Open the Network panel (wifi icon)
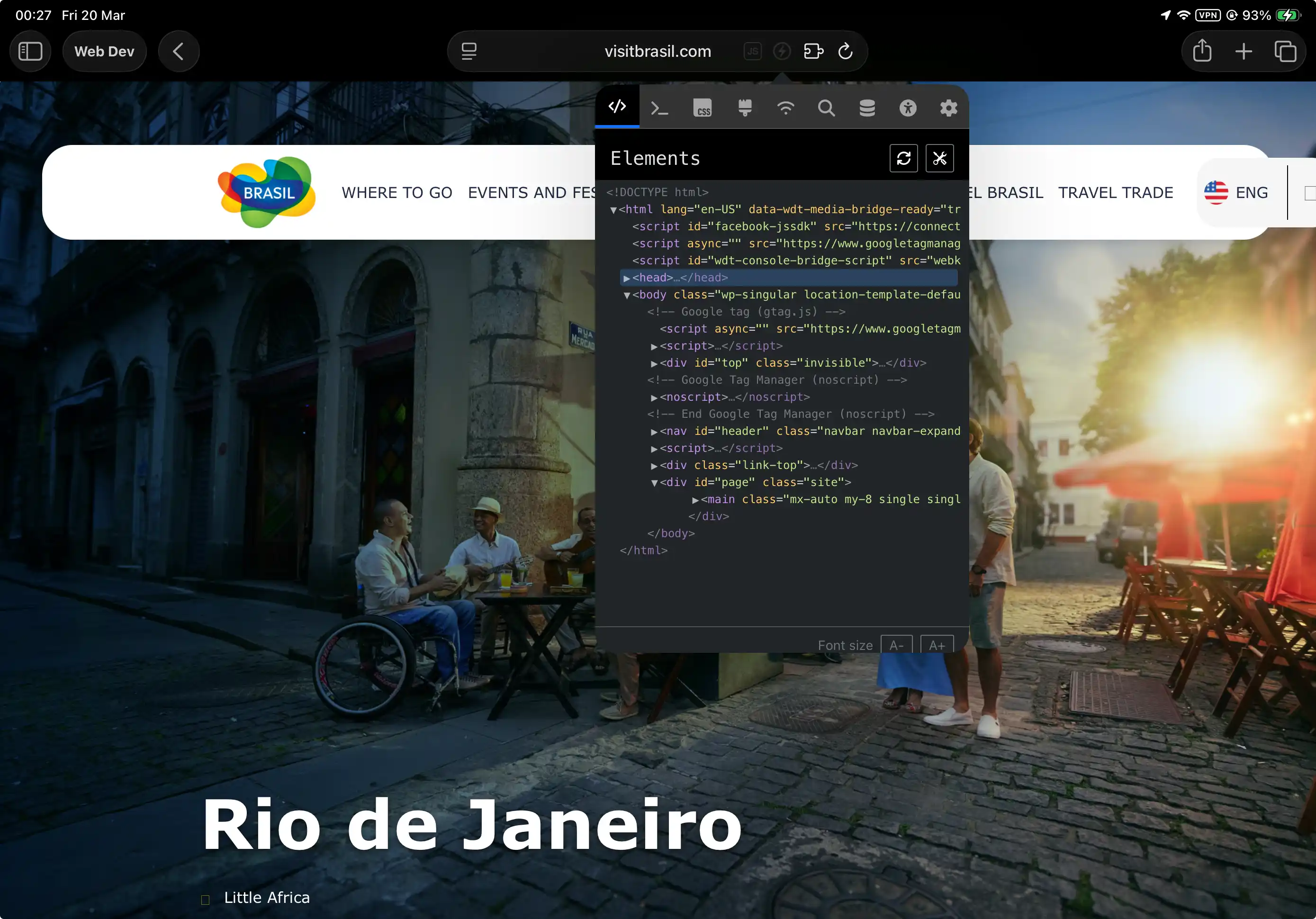1316x919 pixels. [x=786, y=107]
